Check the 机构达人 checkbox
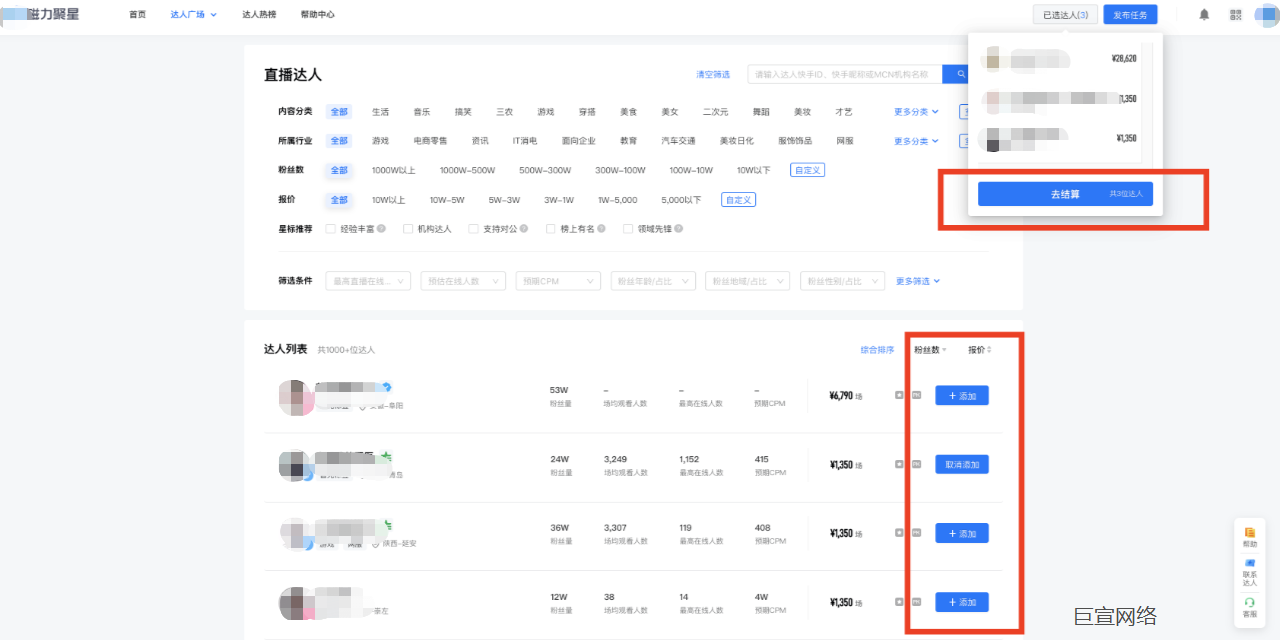Viewport: 1280px width, 640px height. click(x=408, y=229)
